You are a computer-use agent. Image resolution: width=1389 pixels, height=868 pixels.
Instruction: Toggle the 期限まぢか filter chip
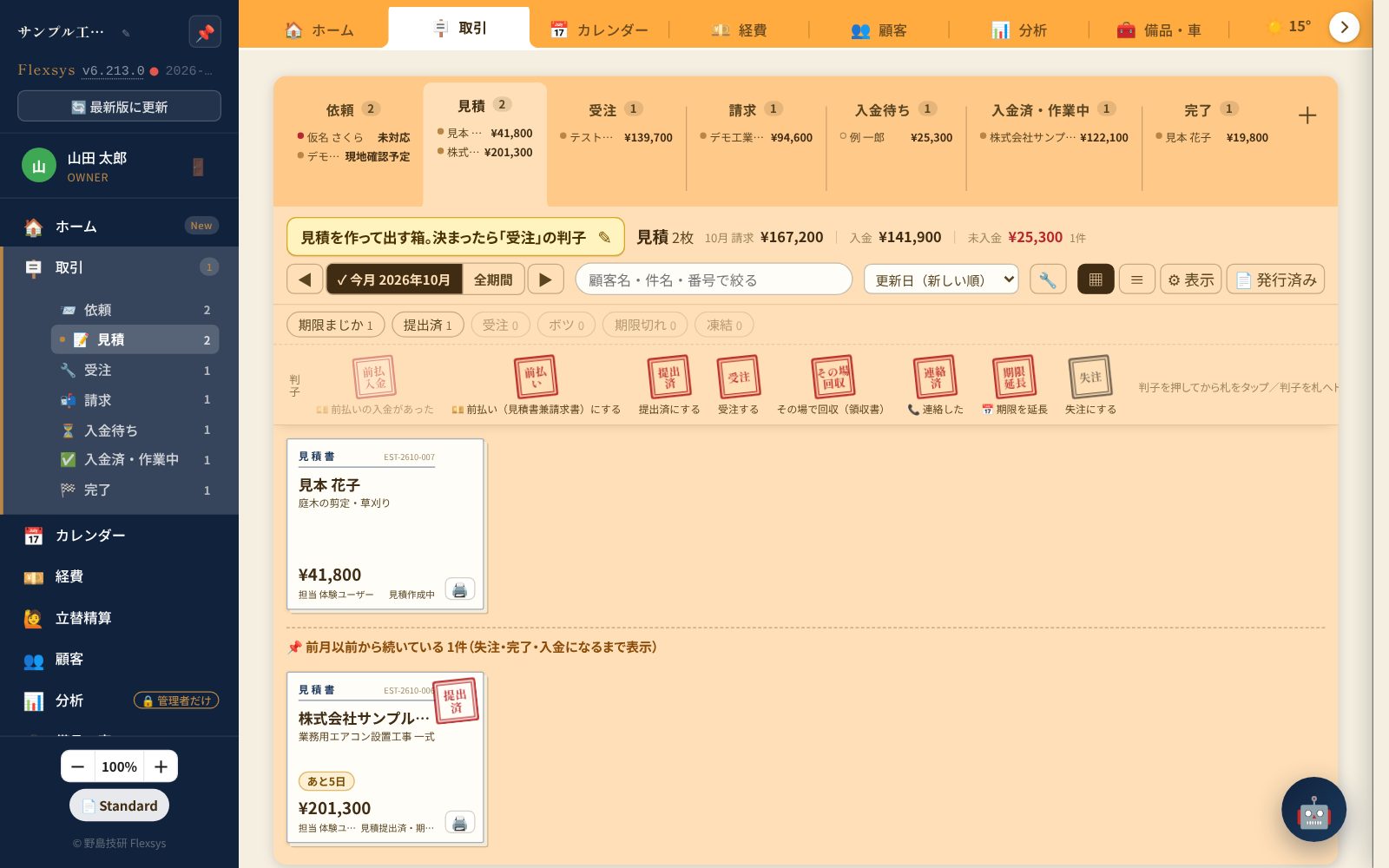[335, 325]
